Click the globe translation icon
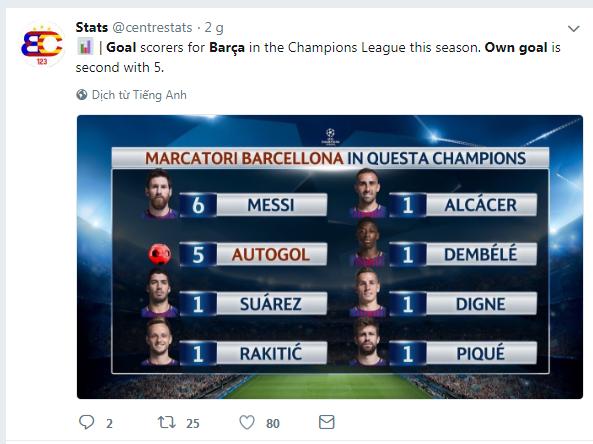The image size is (593, 444). click(x=81, y=95)
